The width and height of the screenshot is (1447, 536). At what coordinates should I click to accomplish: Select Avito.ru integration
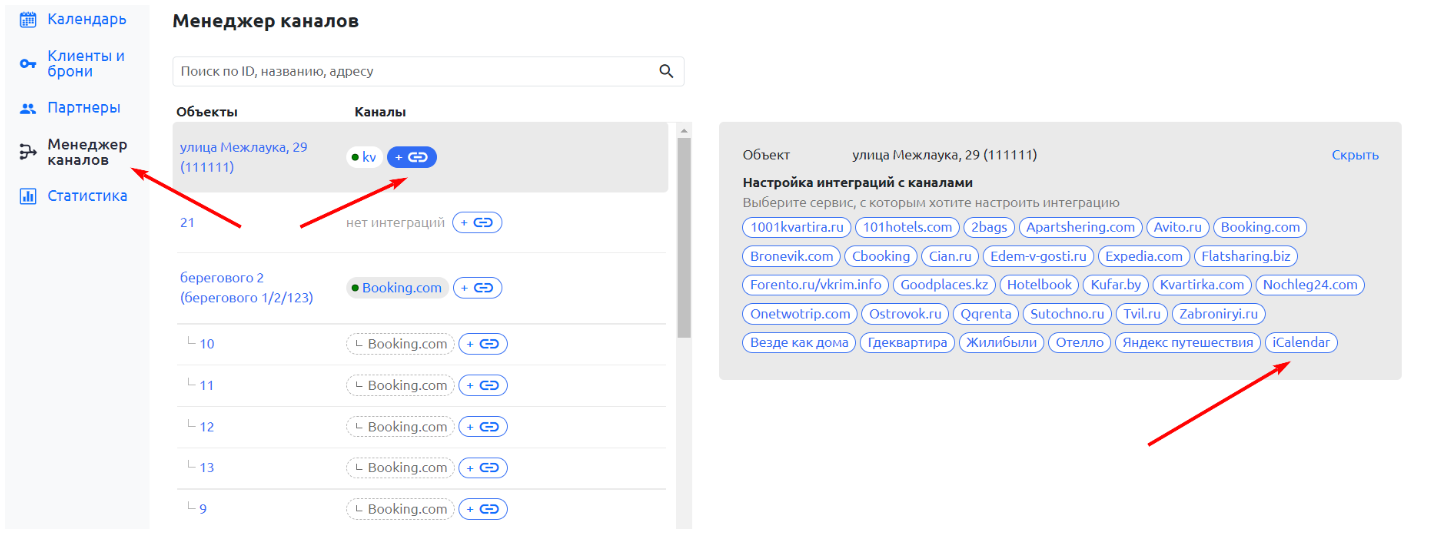coord(1178,227)
